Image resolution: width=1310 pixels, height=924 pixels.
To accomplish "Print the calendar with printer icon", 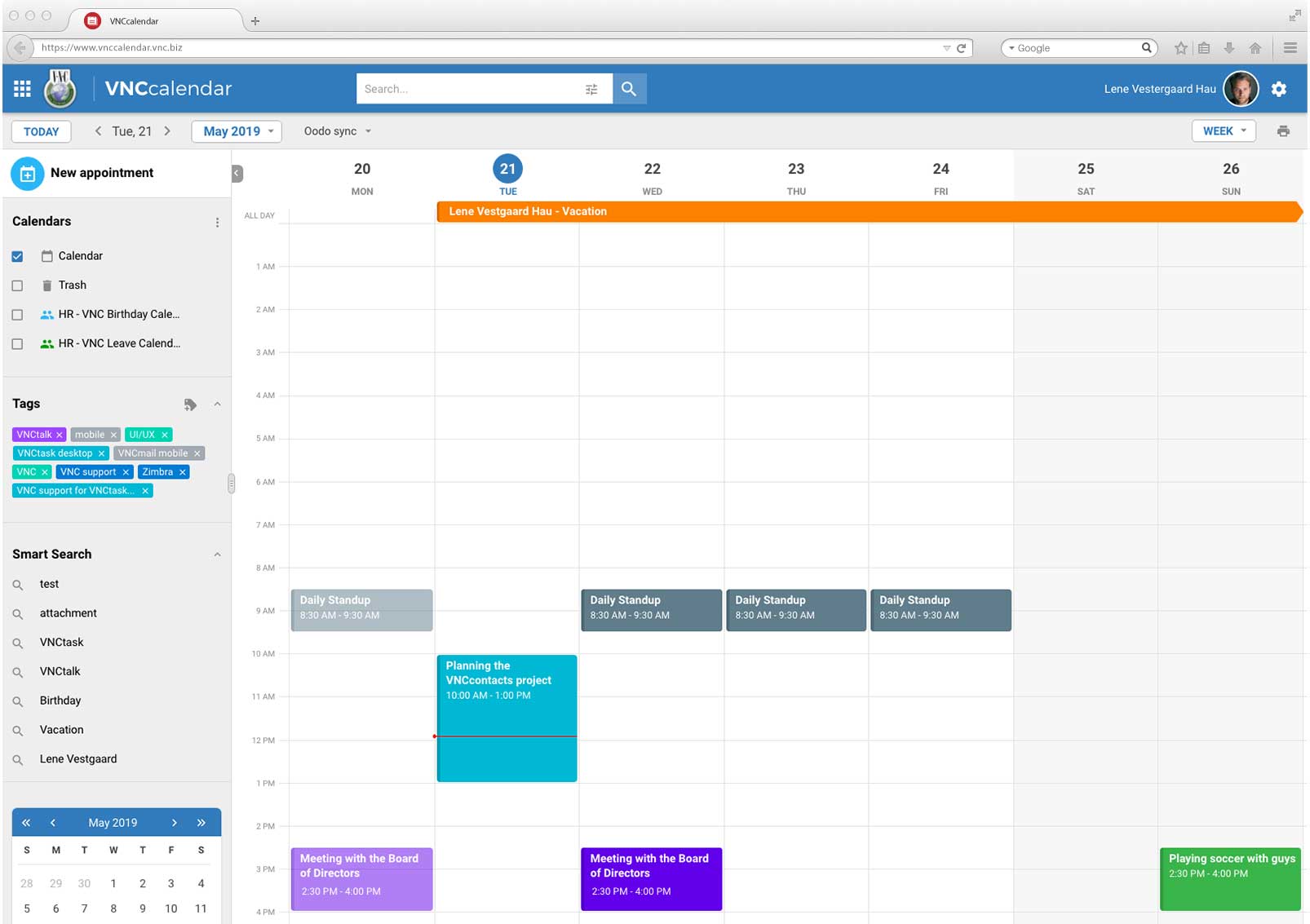I will [x=1283, y=131].
